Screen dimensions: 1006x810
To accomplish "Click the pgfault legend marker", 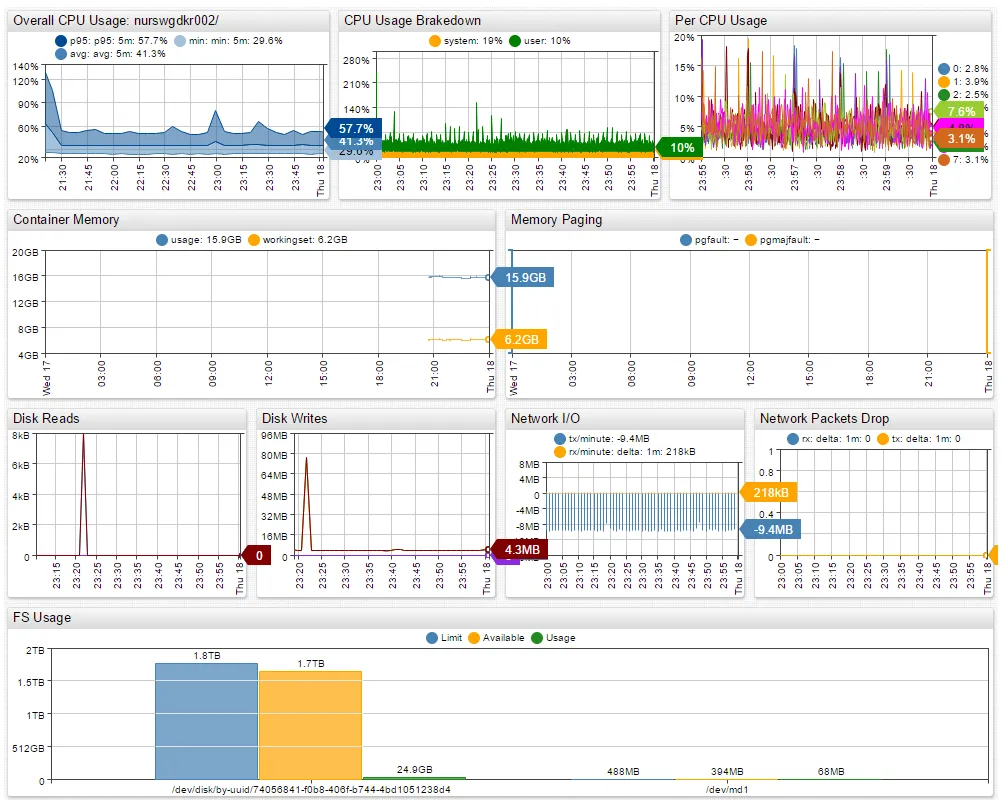I will coord(686,240).
